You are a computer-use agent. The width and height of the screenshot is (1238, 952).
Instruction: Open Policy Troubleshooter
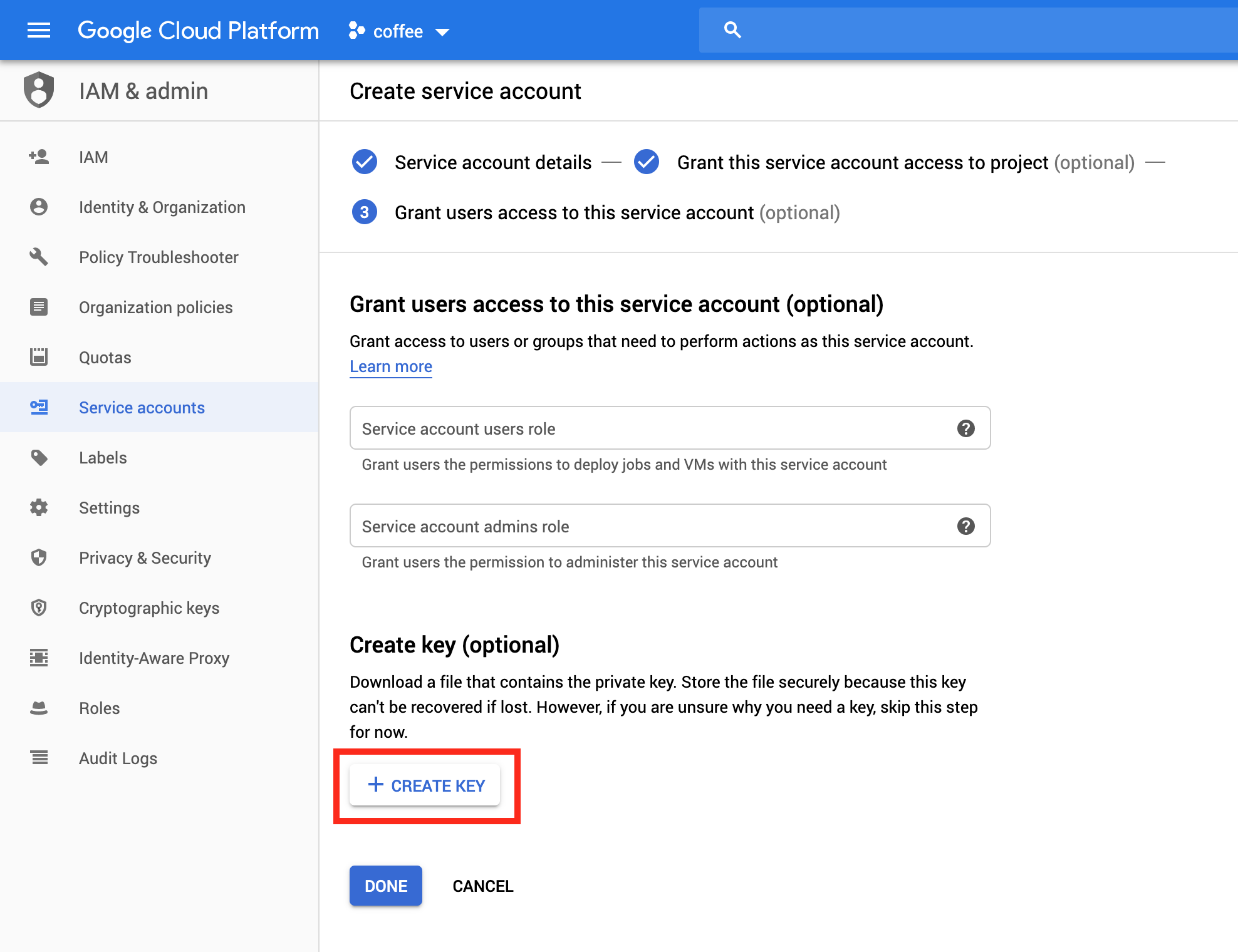[x=159, y=257]
